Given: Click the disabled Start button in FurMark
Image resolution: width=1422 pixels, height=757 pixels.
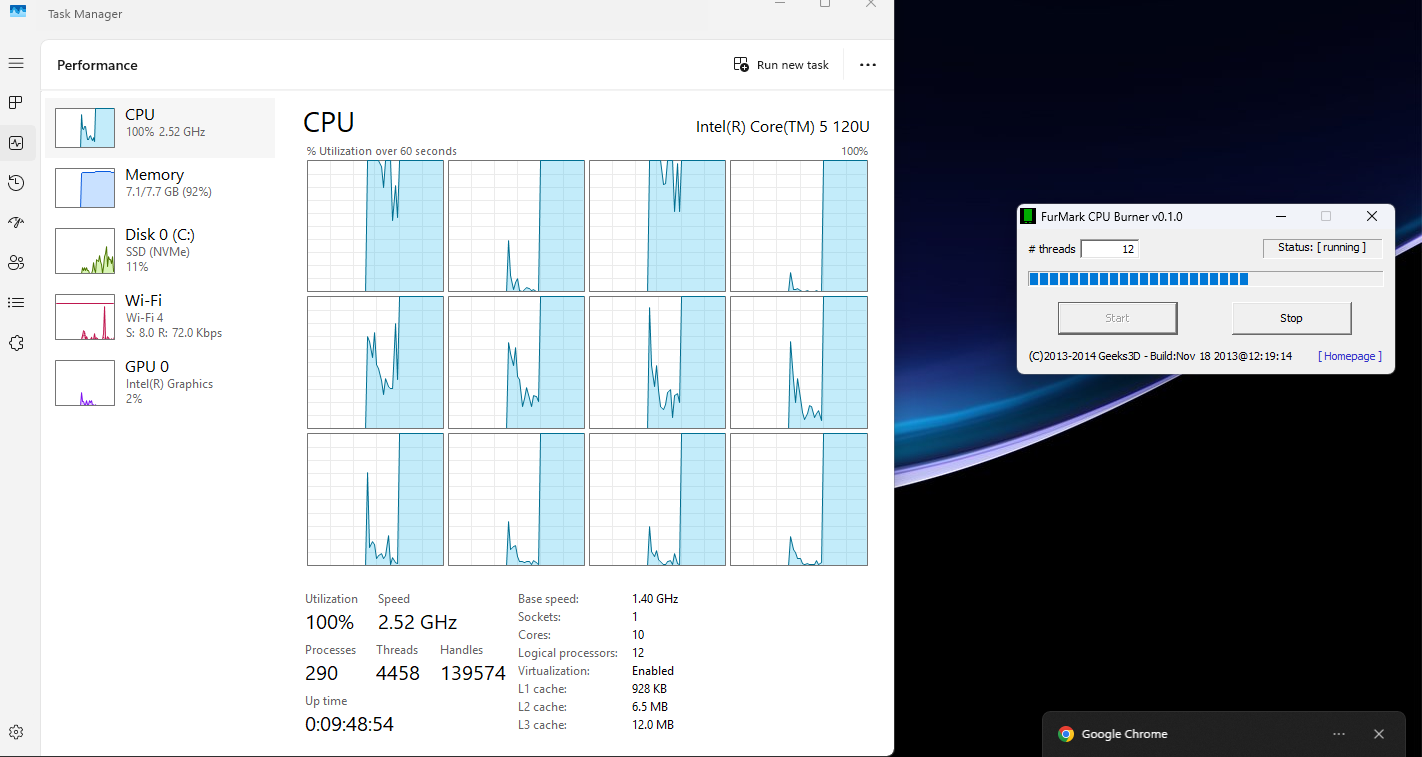Looking at the screenshot, I should click(x=1117, y=318).
